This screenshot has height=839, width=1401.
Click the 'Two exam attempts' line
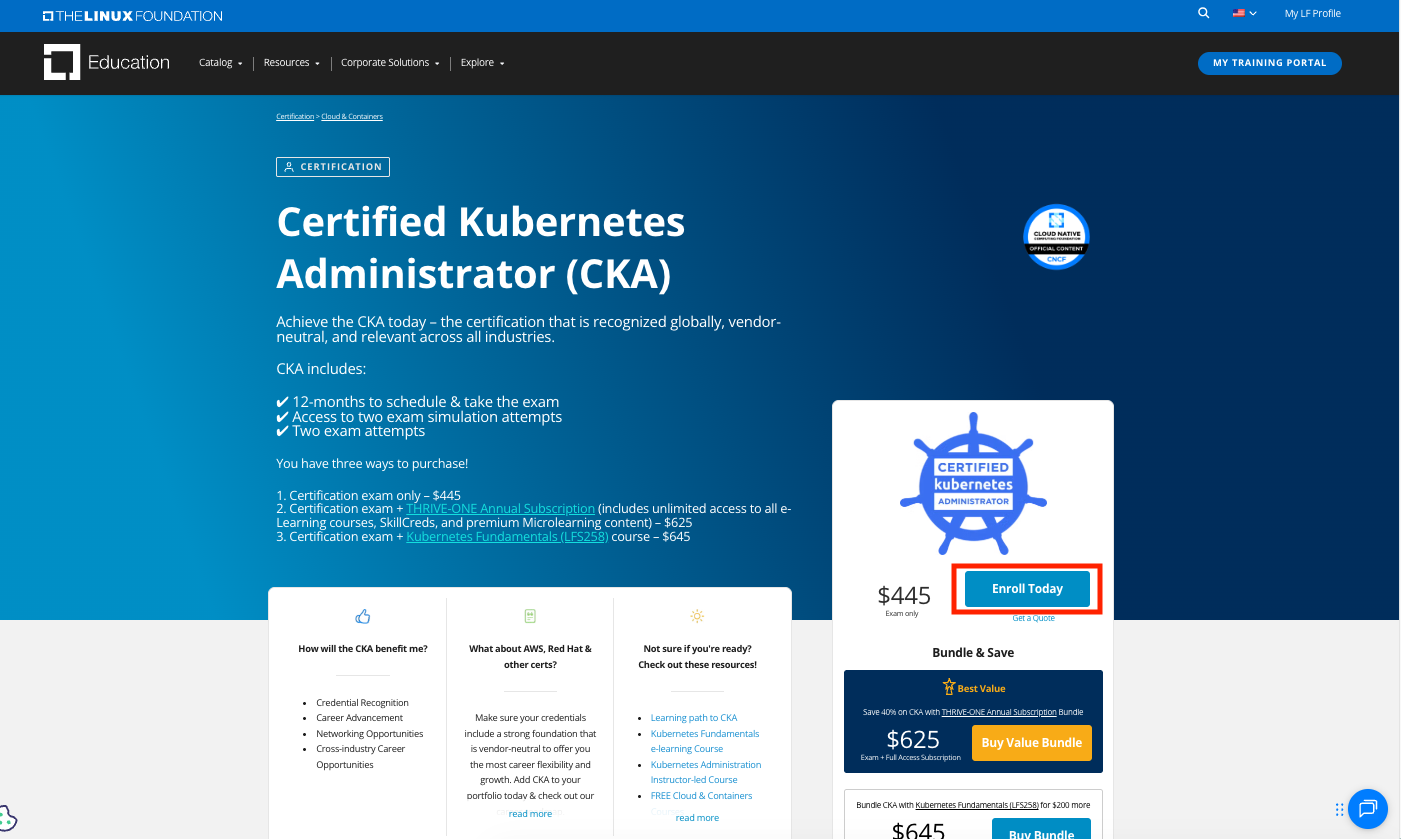coord(351,431)
